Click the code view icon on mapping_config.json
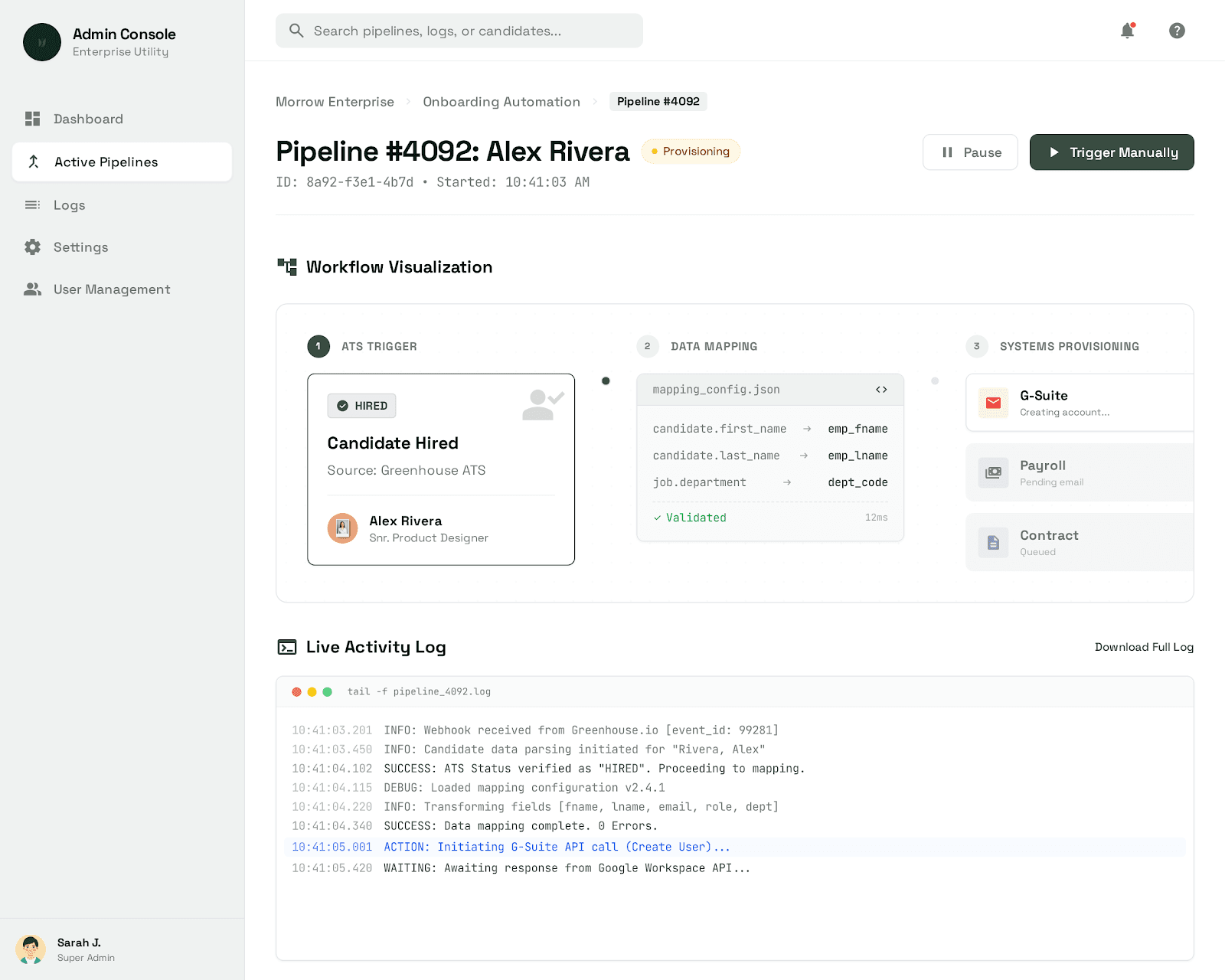This screenshot has width=1225, height=980. click(880, 389)
